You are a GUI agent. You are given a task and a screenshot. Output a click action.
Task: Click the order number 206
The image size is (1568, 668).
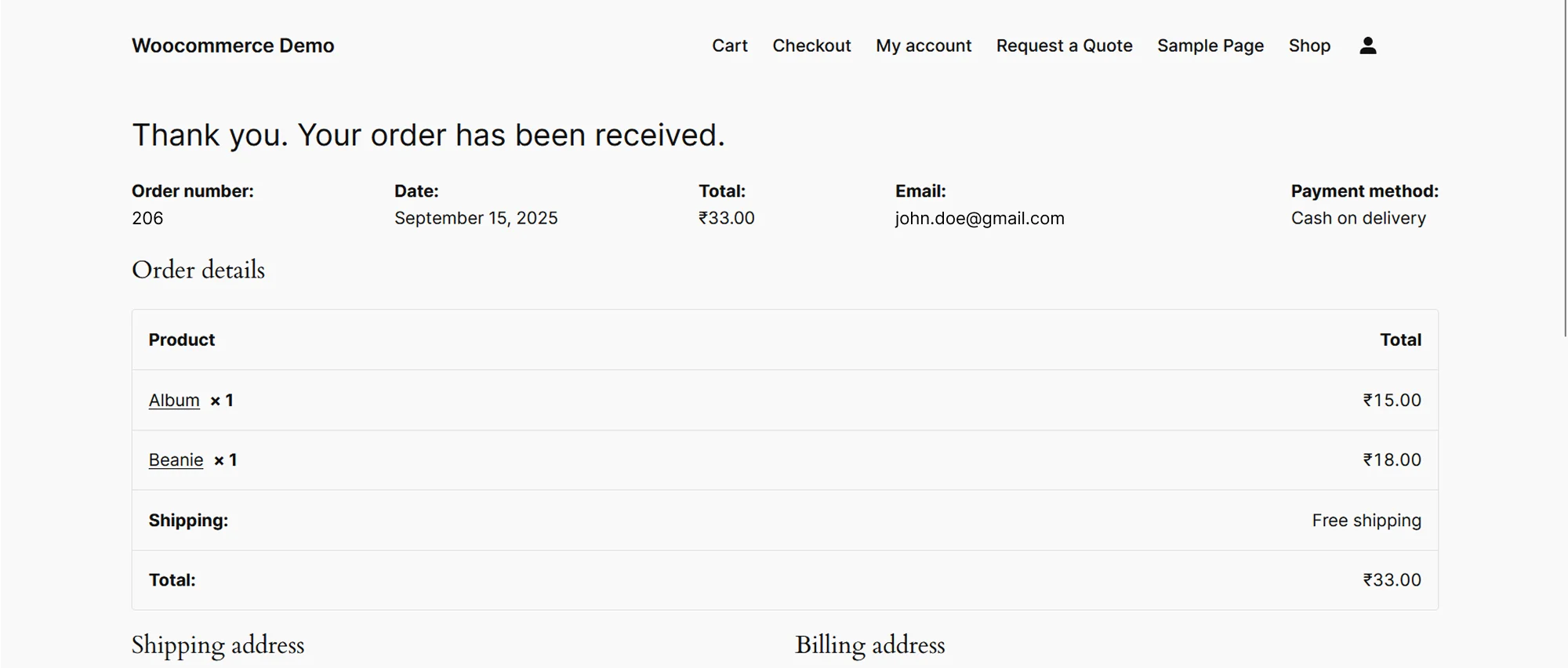[147, 218]
